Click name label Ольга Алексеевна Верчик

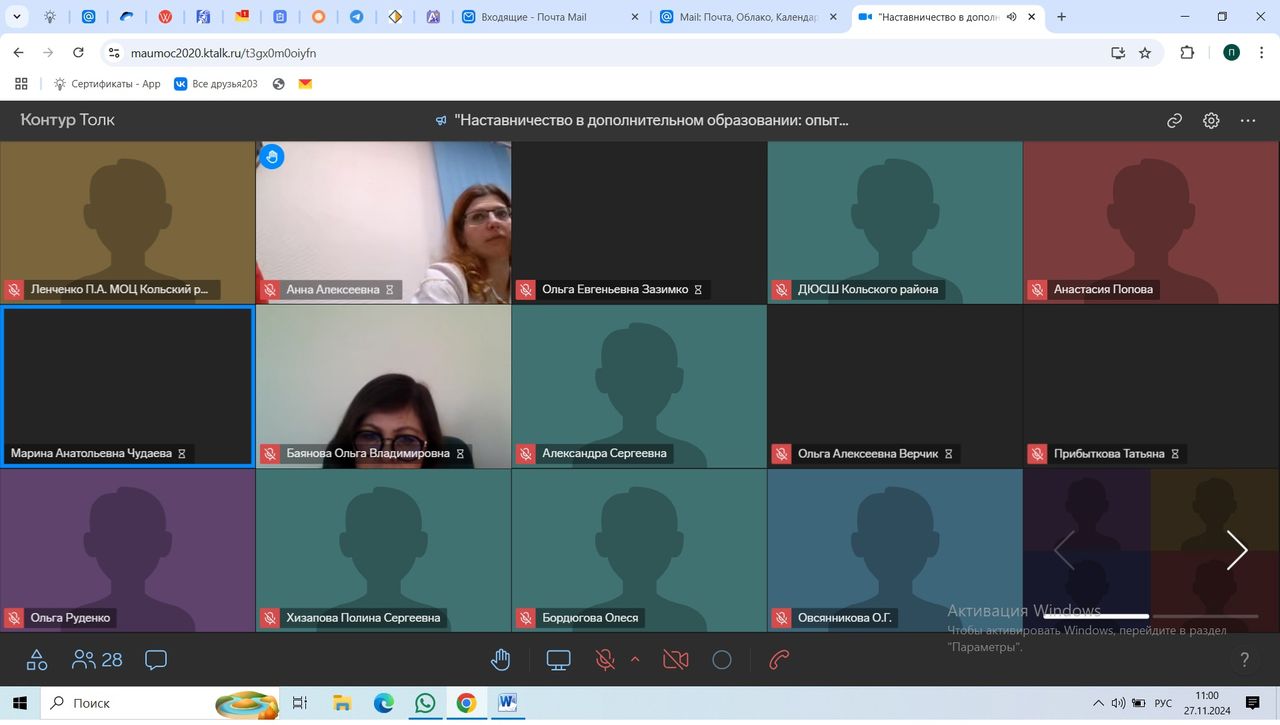pos(868,454)
